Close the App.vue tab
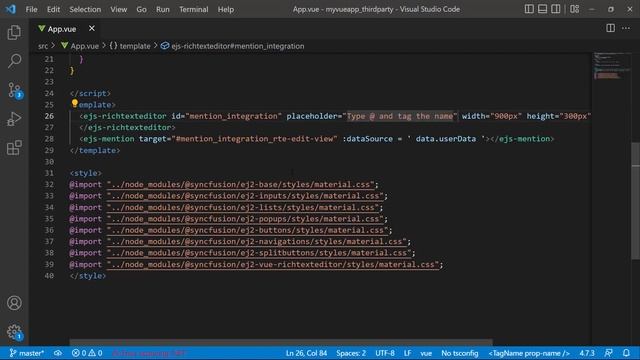Viewport: 640px width, 360px height. click(x=91, y=28)
